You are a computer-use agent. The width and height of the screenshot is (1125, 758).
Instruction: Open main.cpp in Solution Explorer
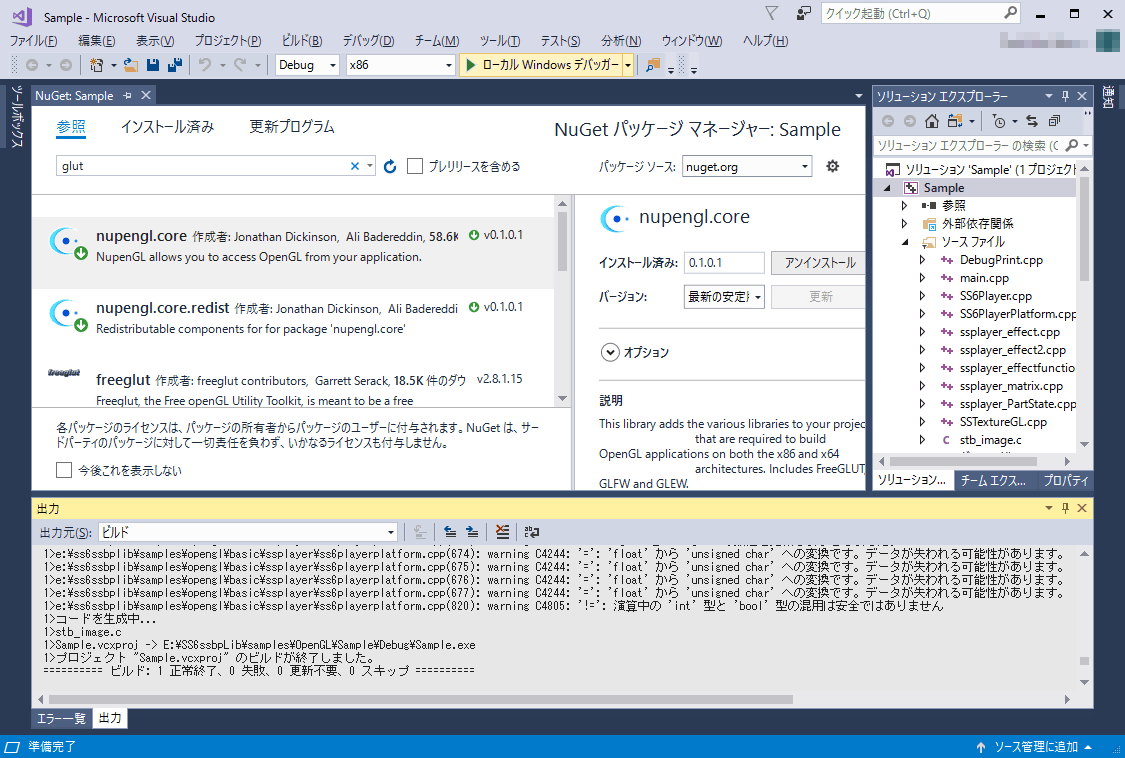(984, 278)
